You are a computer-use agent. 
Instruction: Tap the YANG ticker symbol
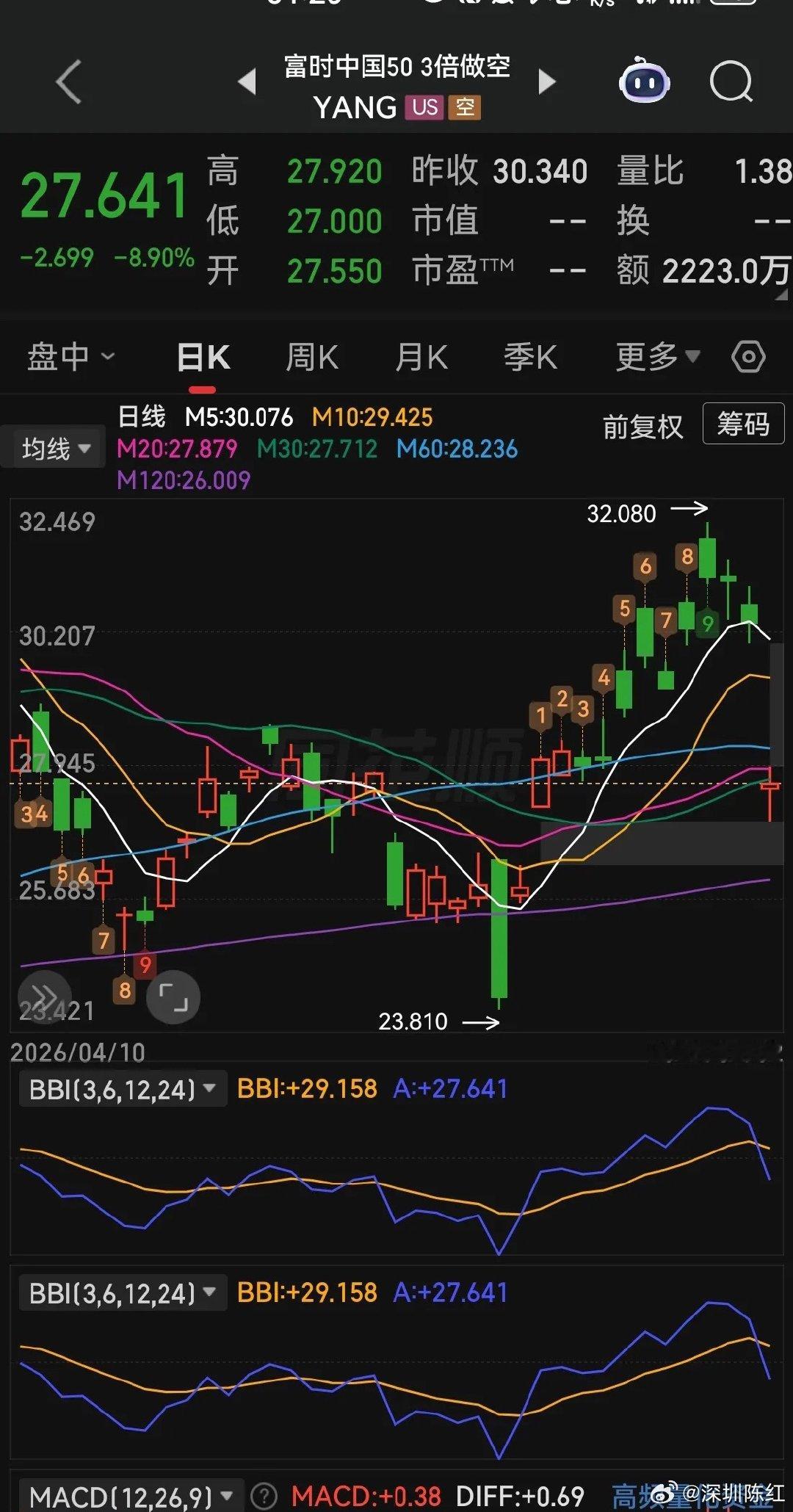click(355, 108)
